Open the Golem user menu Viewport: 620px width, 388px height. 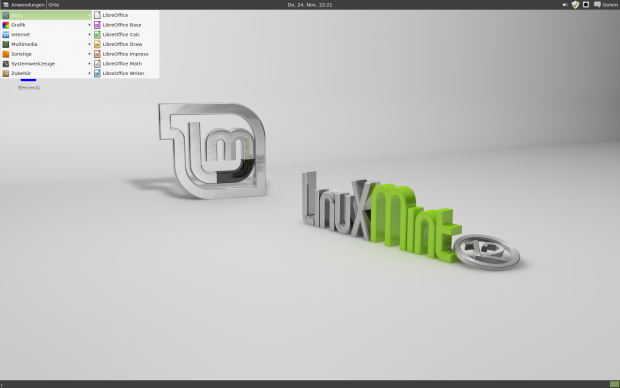pos(610,5)
